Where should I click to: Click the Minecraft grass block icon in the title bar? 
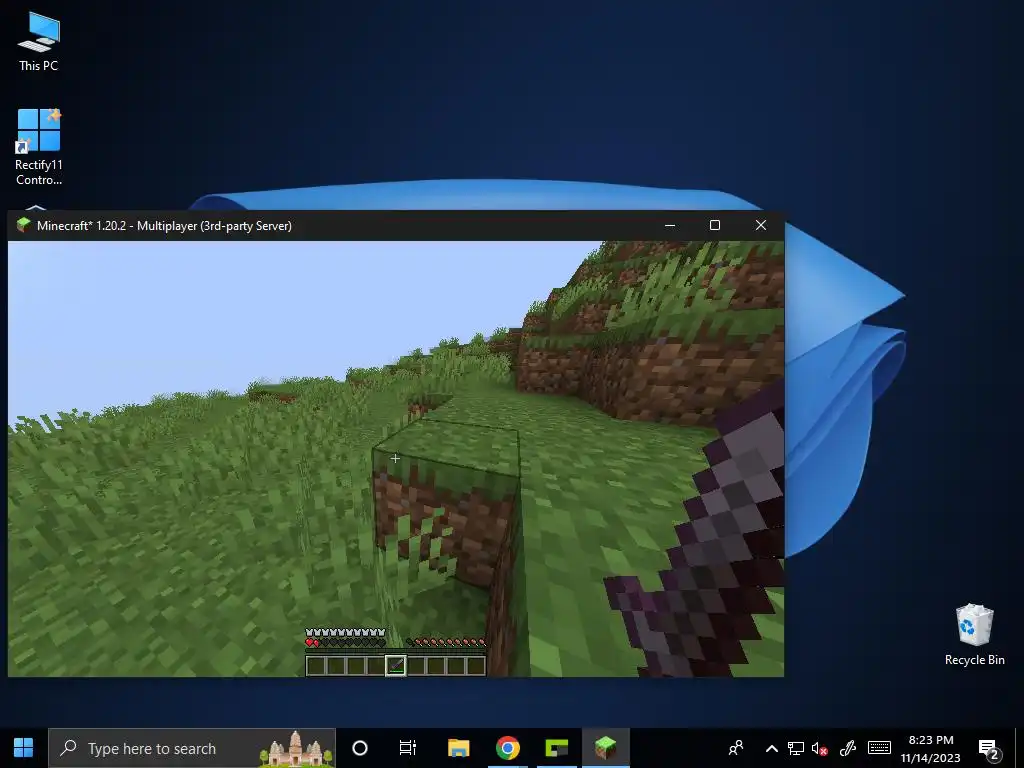click(x=24, y=225)
